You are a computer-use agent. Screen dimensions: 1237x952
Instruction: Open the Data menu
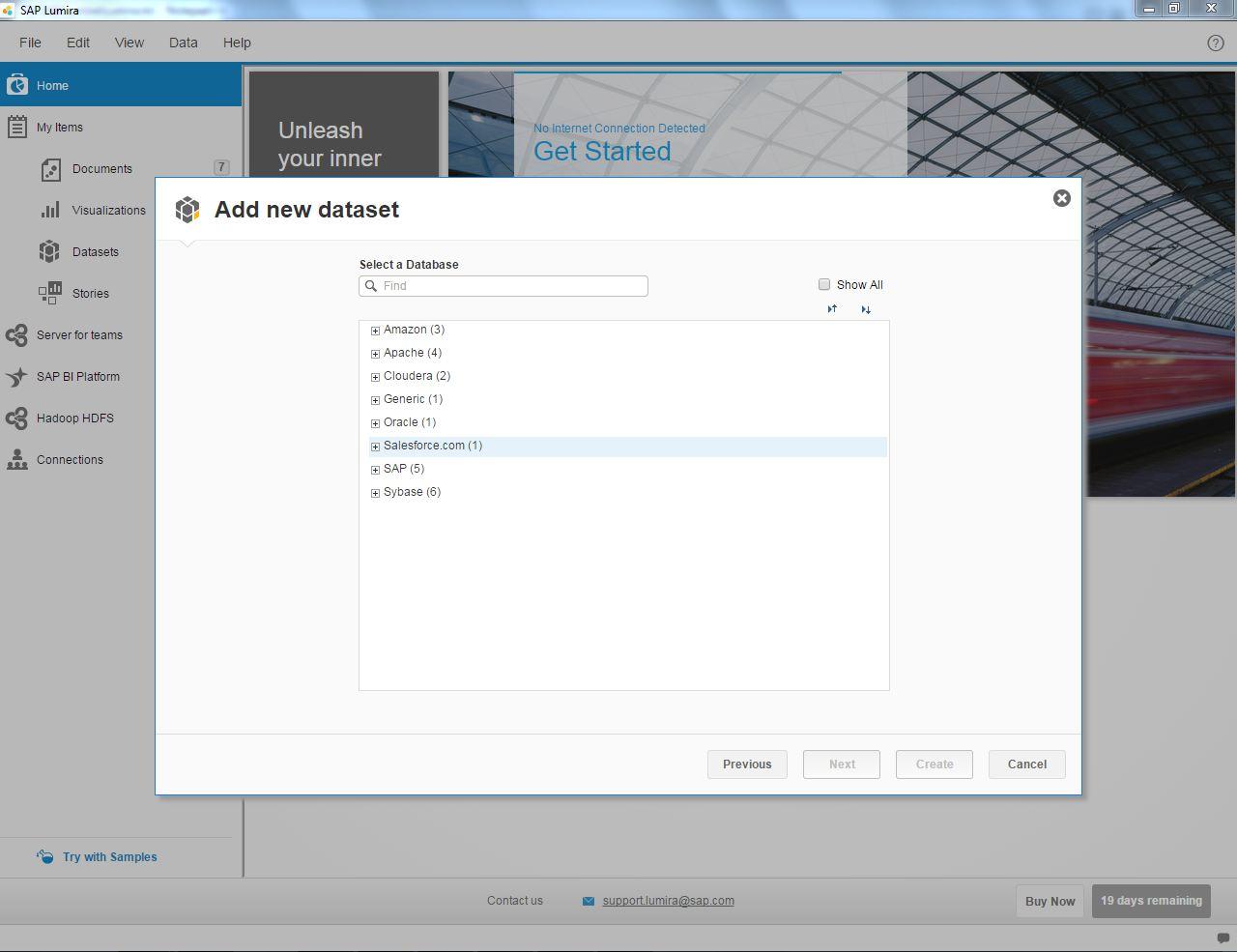184,43
